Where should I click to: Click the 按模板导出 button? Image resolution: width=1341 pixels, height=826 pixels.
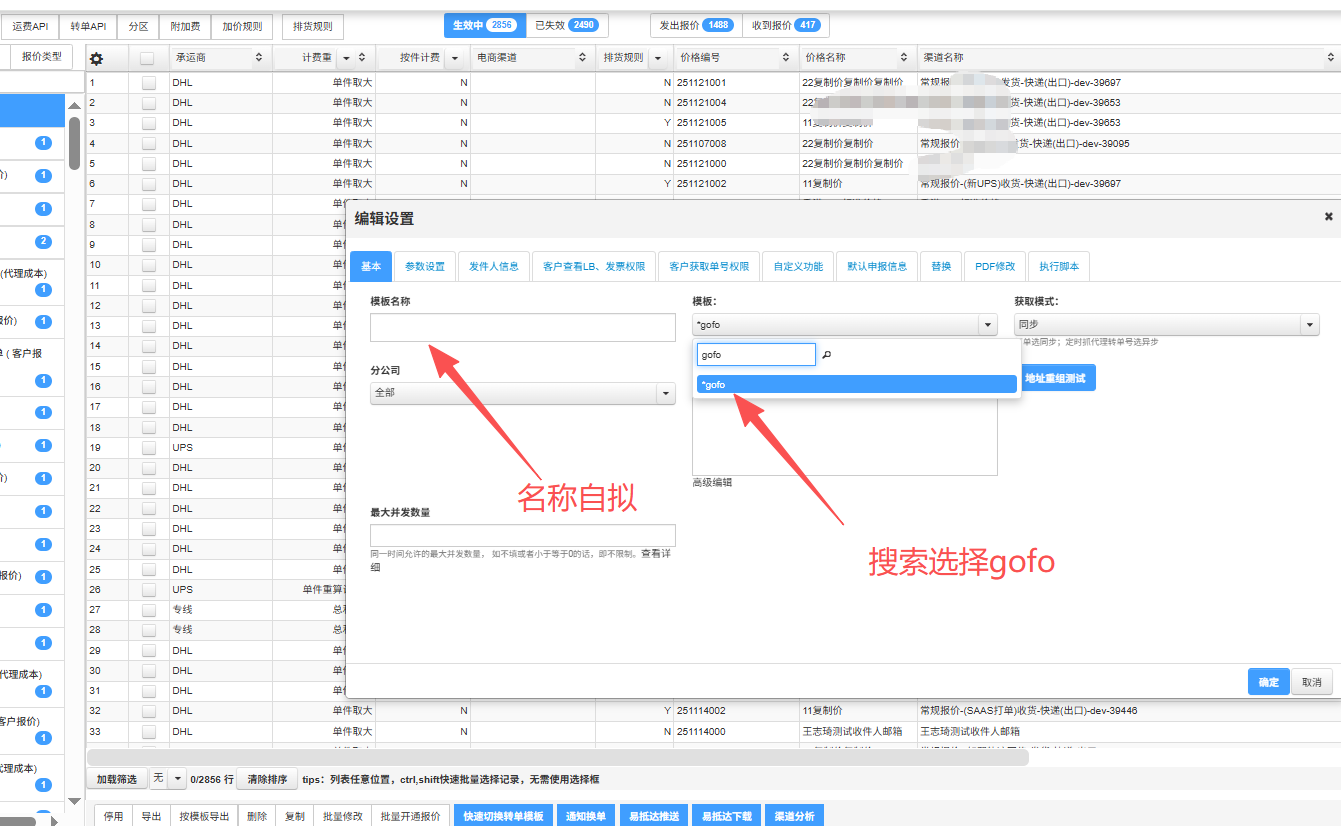click(x=204, y=816)
